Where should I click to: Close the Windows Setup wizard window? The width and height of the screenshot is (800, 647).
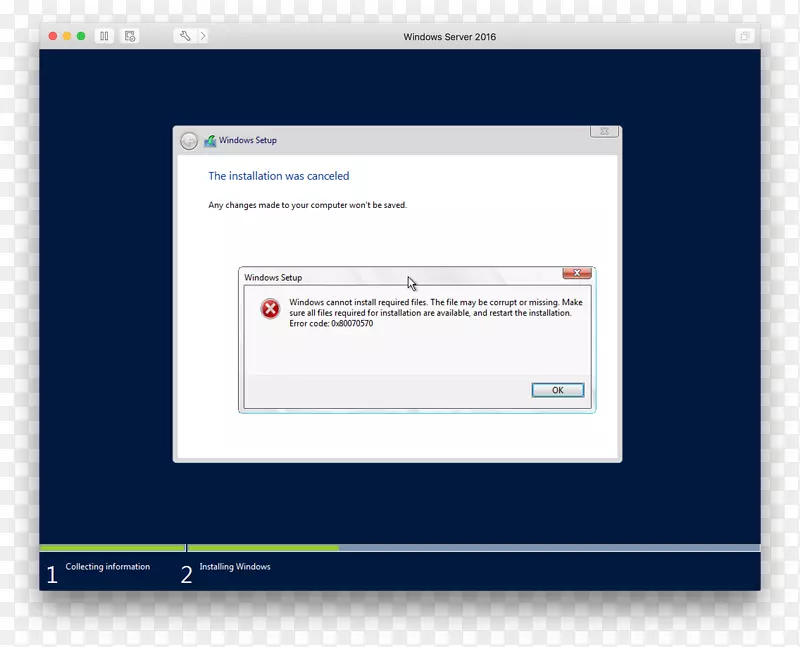(604, 132)
